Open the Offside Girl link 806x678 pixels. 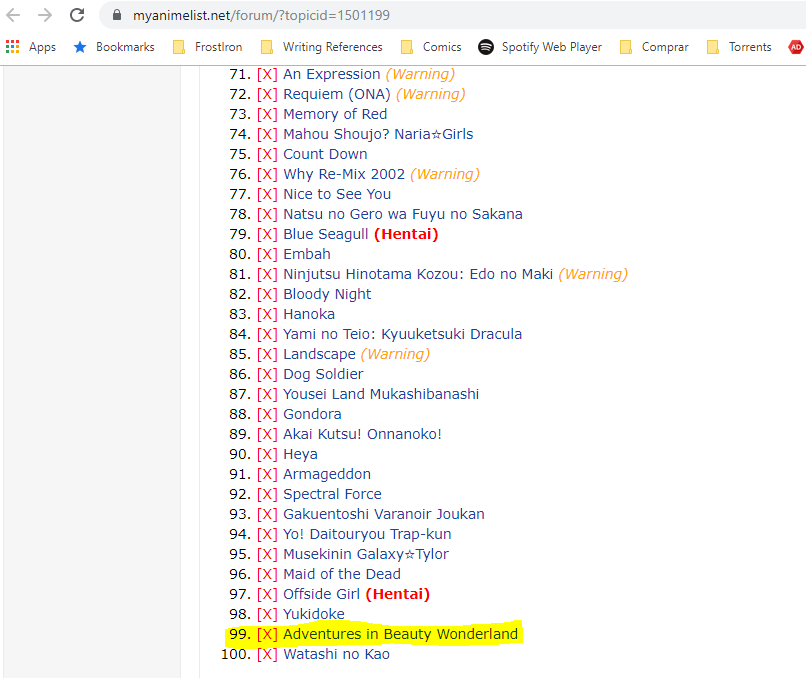(x=321, y=594)
